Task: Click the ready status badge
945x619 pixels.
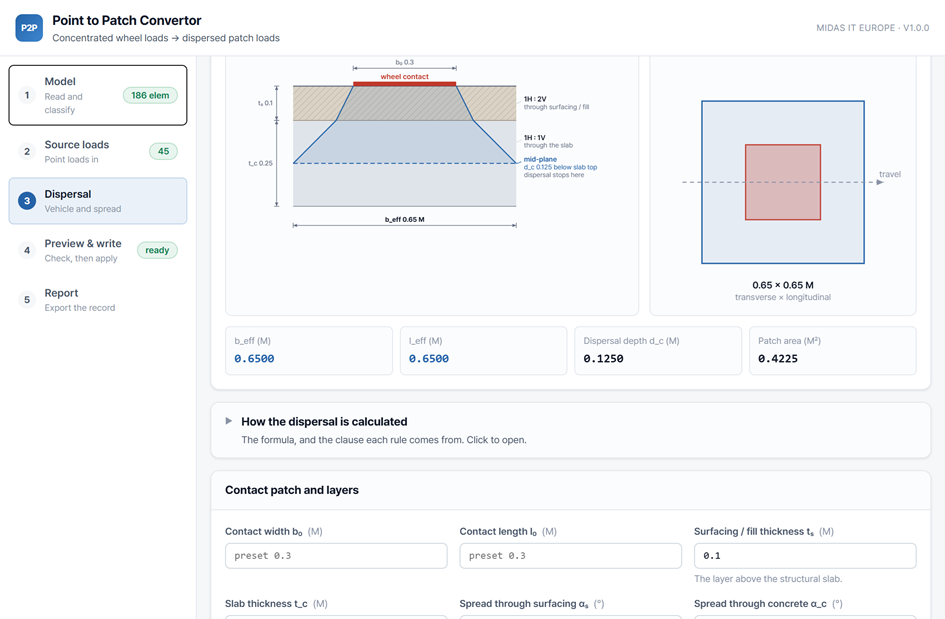Action: (x=157, y=250)
